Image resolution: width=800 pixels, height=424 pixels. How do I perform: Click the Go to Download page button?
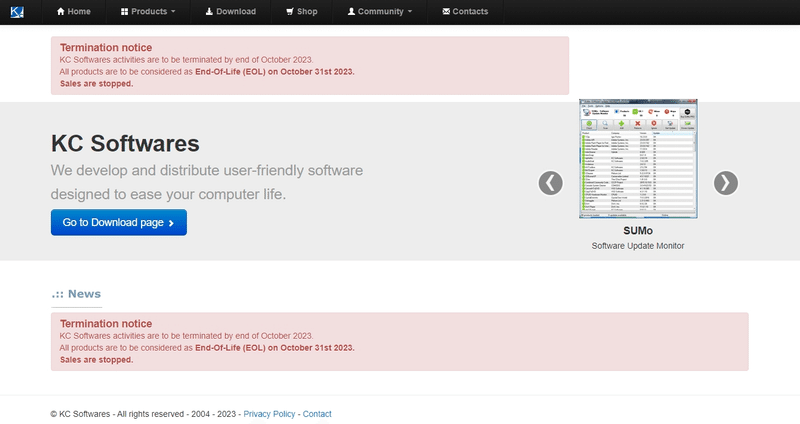click(119, 222)
